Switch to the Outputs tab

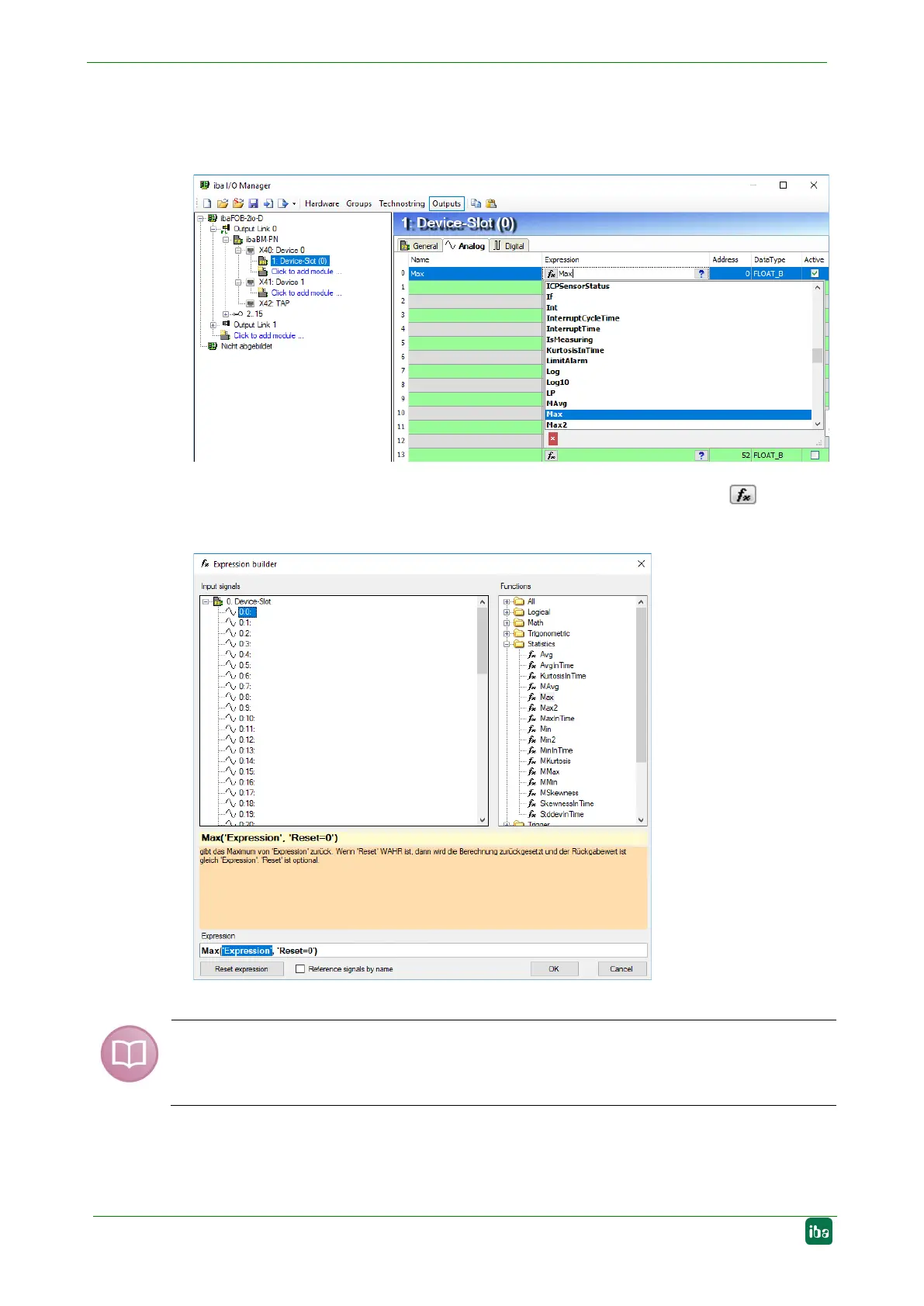(x=446, y=203)
